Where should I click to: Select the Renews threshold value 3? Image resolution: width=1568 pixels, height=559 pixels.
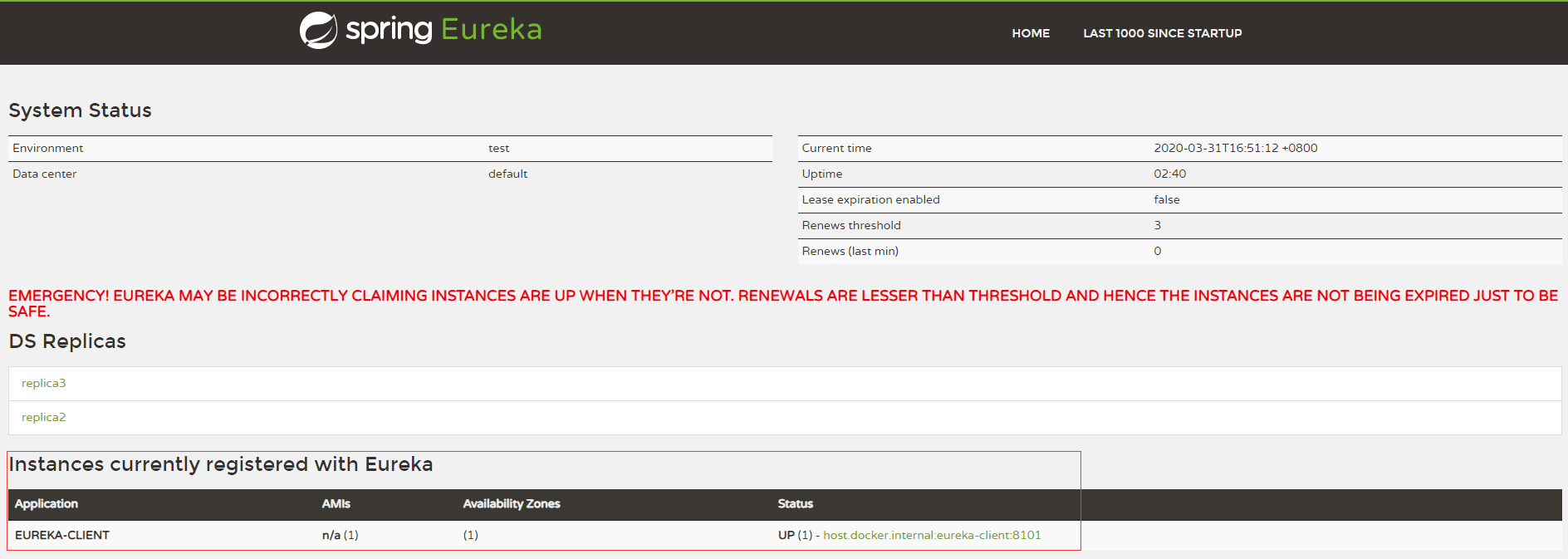(x=1158, y=225)
